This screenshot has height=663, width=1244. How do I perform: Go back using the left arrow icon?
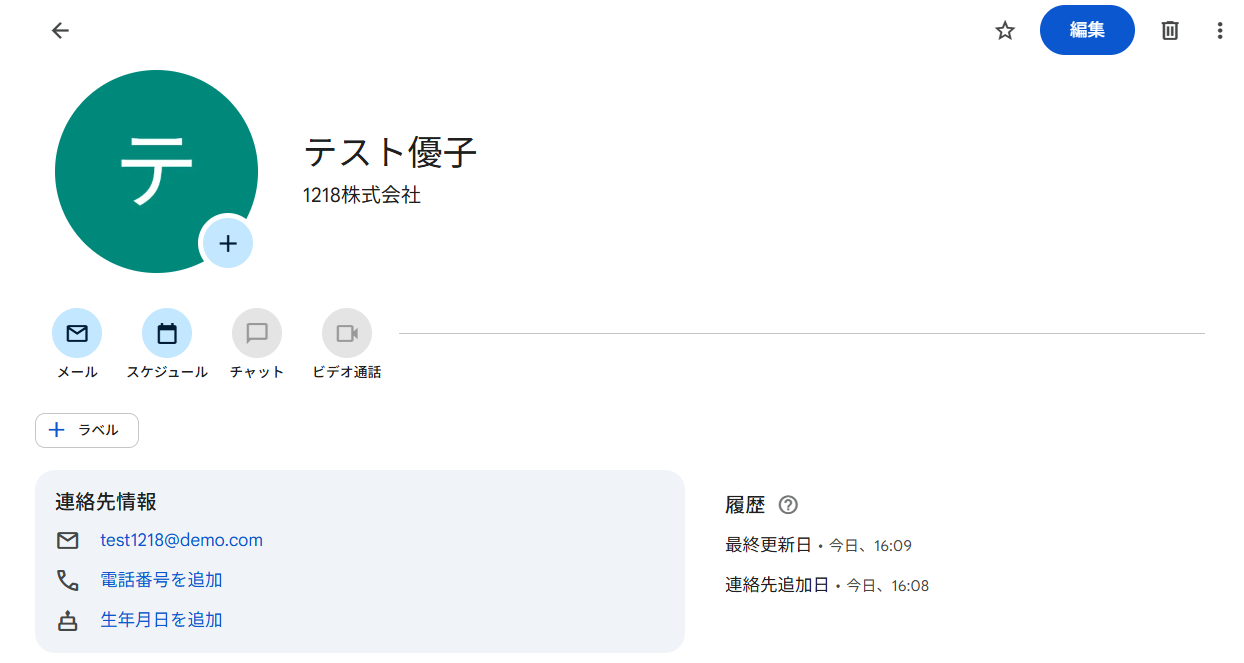coord(61,30)
